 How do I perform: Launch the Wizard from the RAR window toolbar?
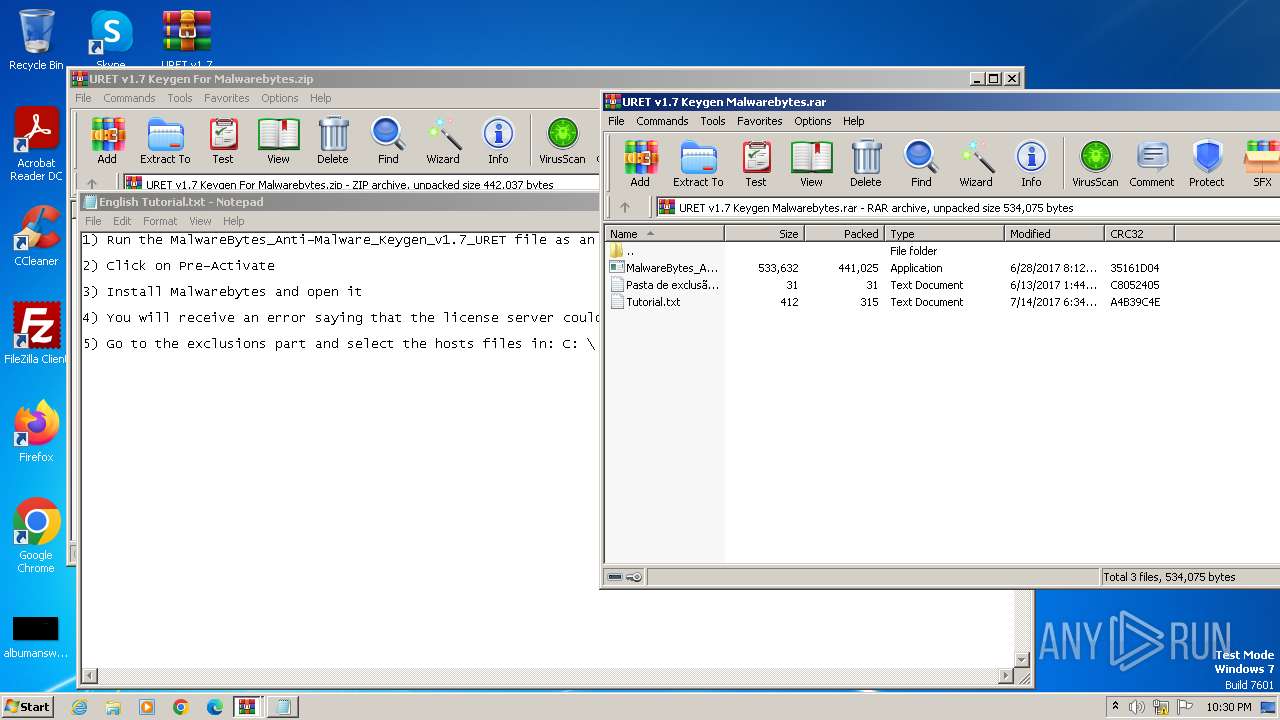976,164
